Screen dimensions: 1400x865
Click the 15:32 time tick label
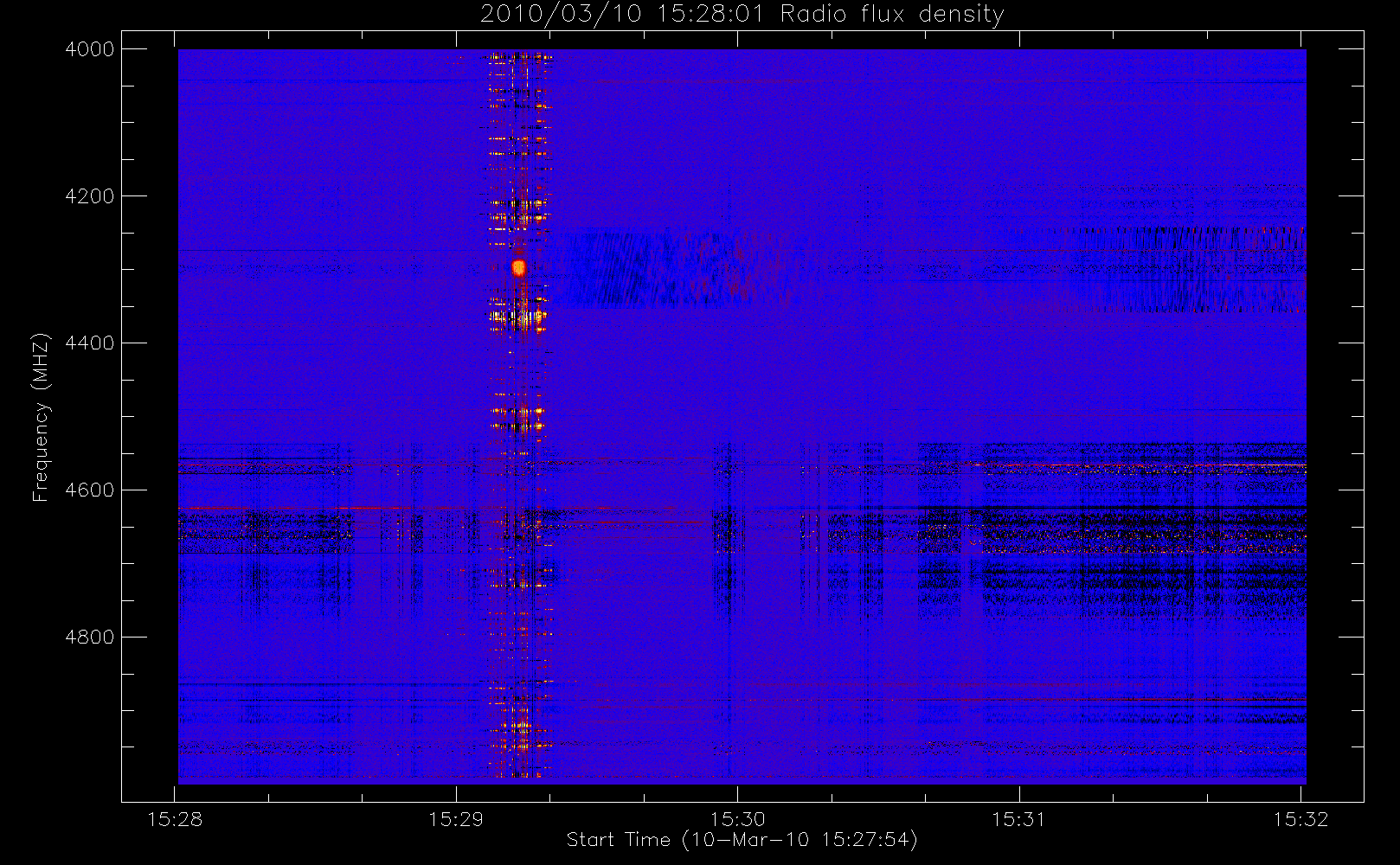point(1300,819)
